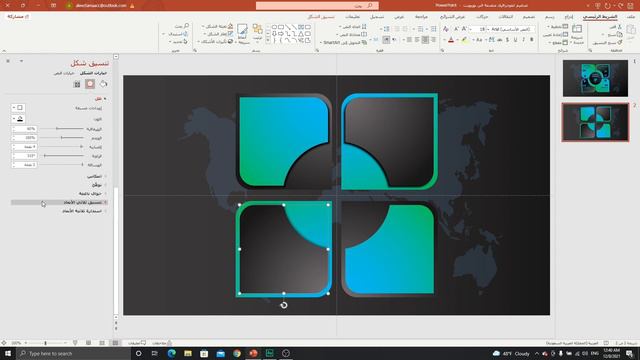Toggle Normal view in status bar

click(x=116, y=343)
